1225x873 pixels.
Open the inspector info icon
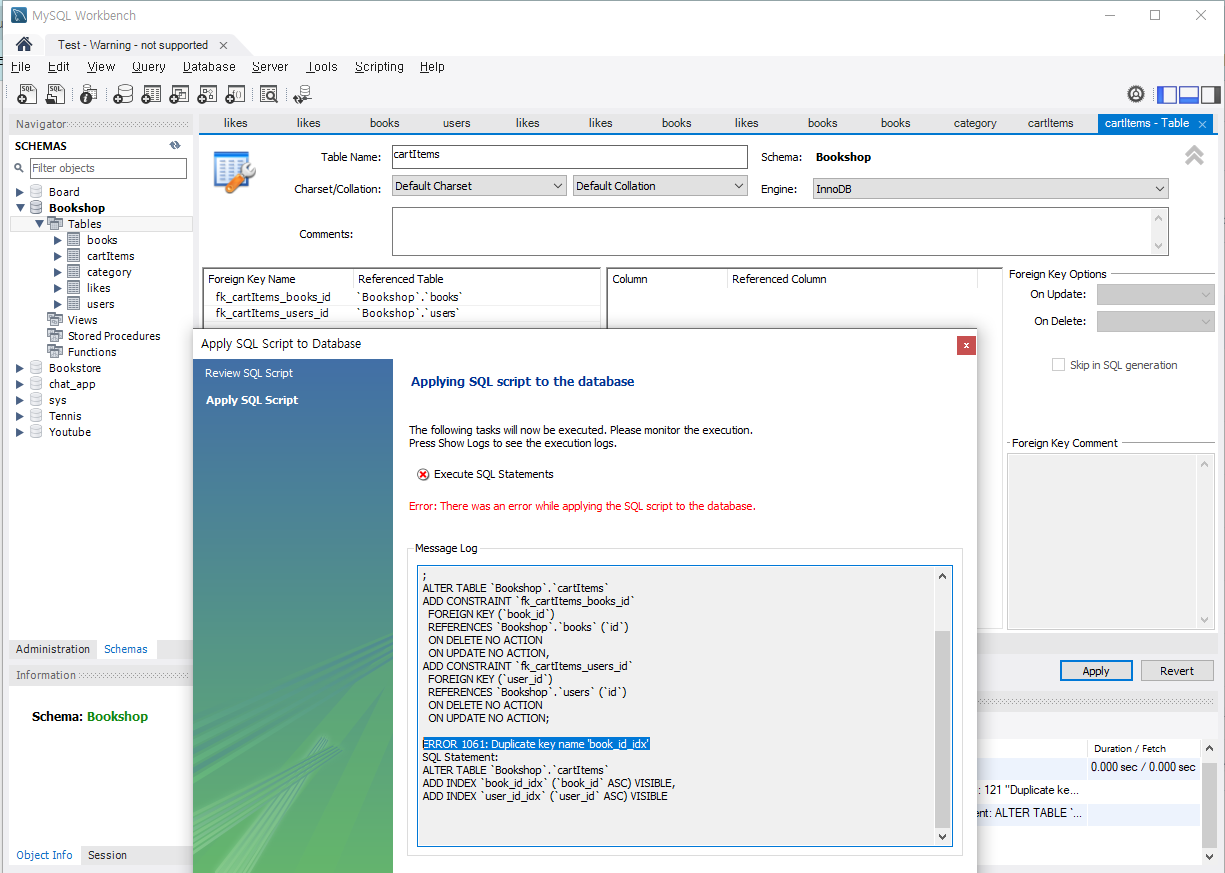click(89, 94)
